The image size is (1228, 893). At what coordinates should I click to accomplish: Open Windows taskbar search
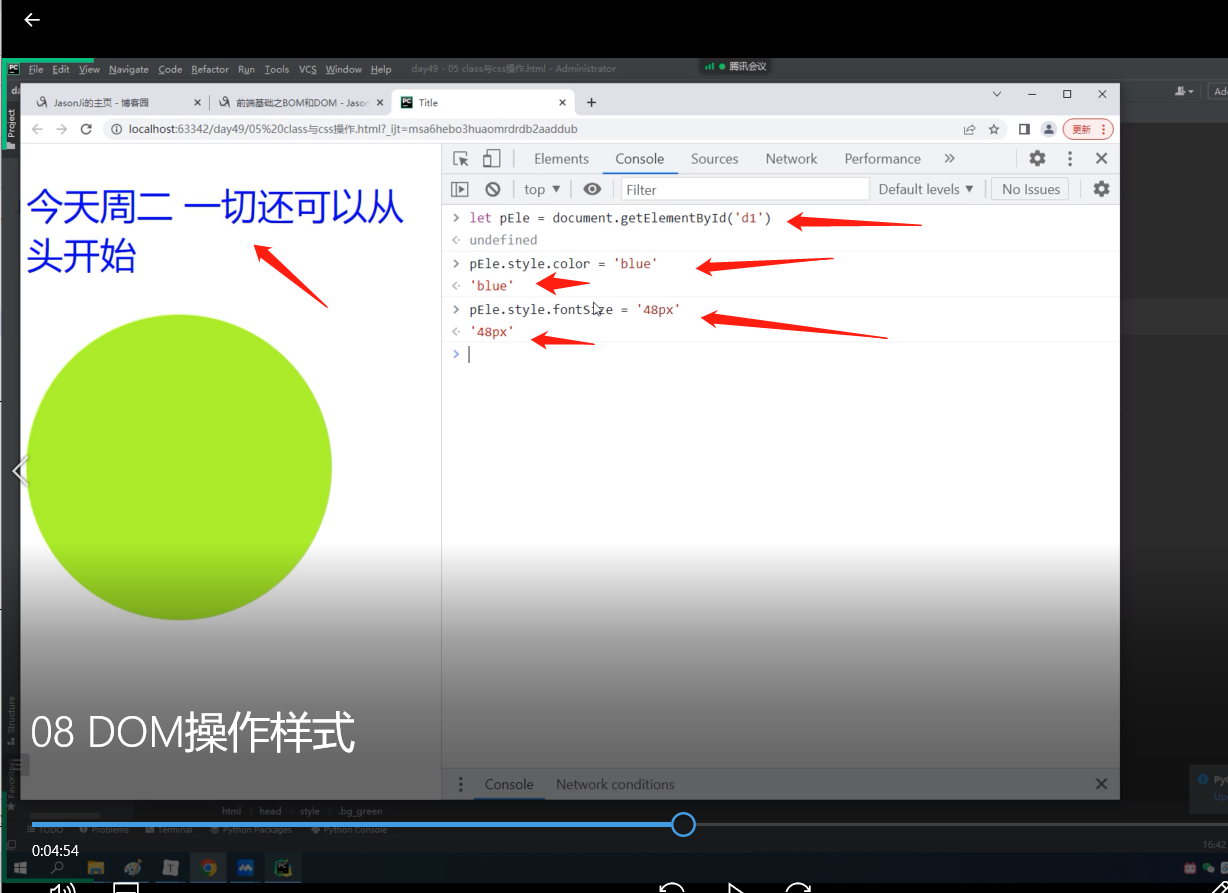57,868
